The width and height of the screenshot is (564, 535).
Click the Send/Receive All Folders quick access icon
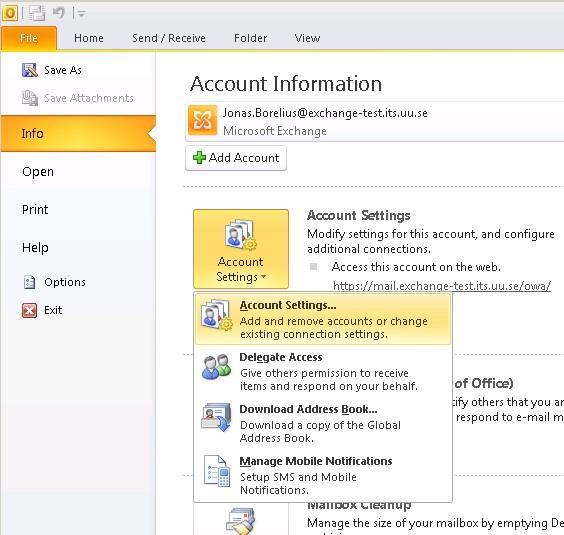[37, 13]
